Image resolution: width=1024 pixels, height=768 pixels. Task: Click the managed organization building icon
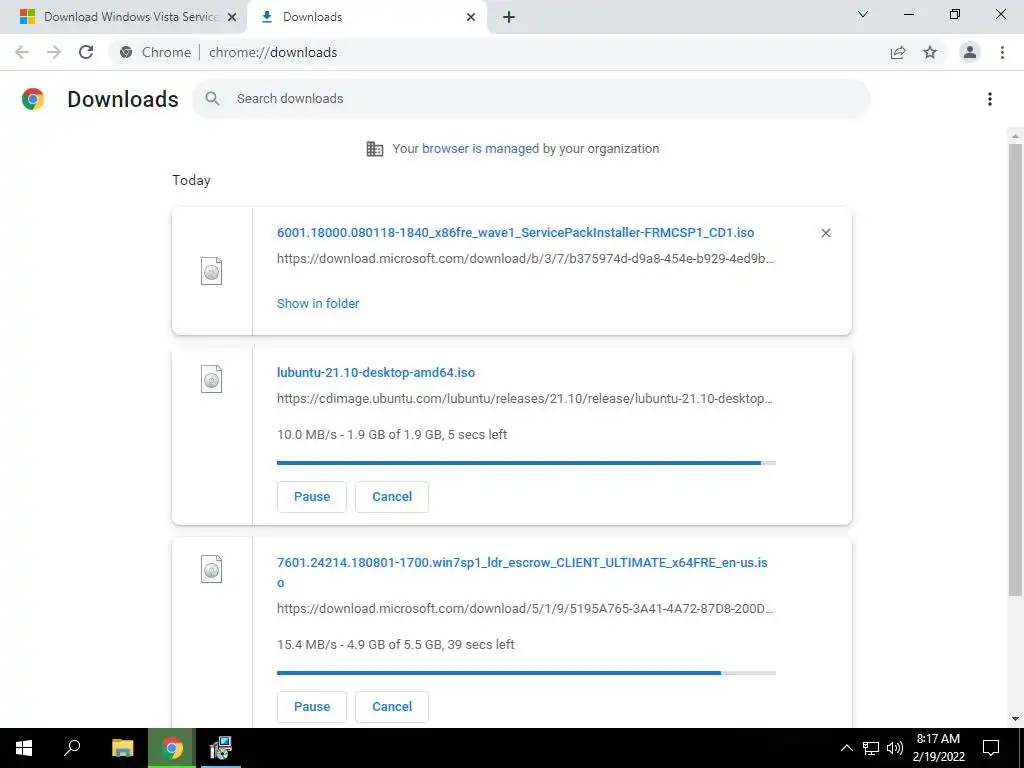coord(375,149)
